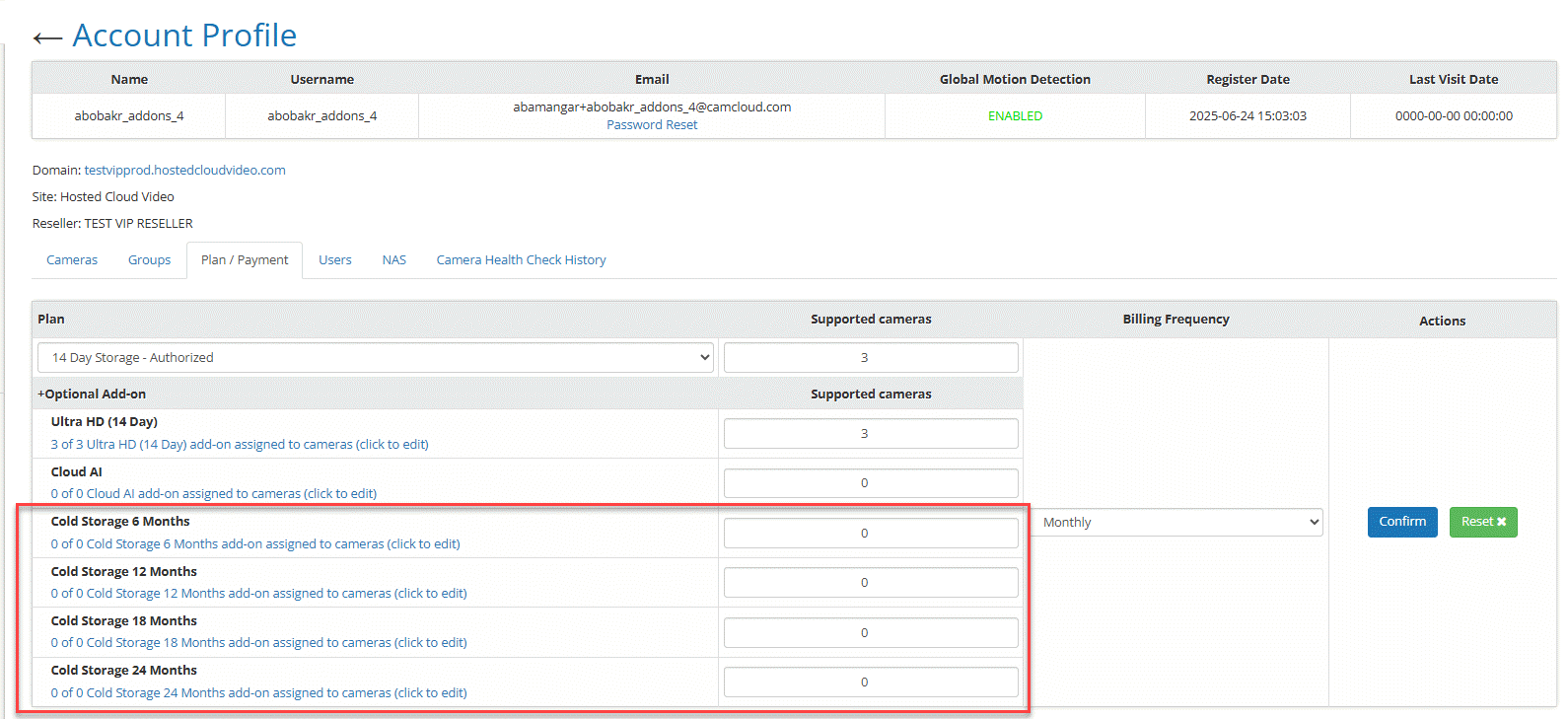The width and height of the screenshot is (1568, 719).
Task: Open the testvipprod.hostedcloudvideo.com domain link
Action: pos(185,171)
